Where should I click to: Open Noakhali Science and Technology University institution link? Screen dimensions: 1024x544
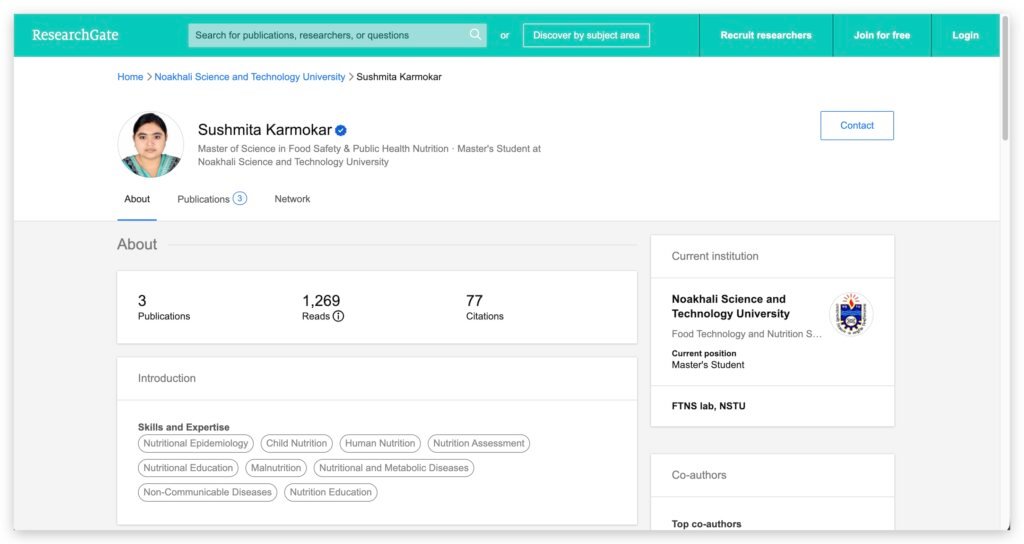731,306
